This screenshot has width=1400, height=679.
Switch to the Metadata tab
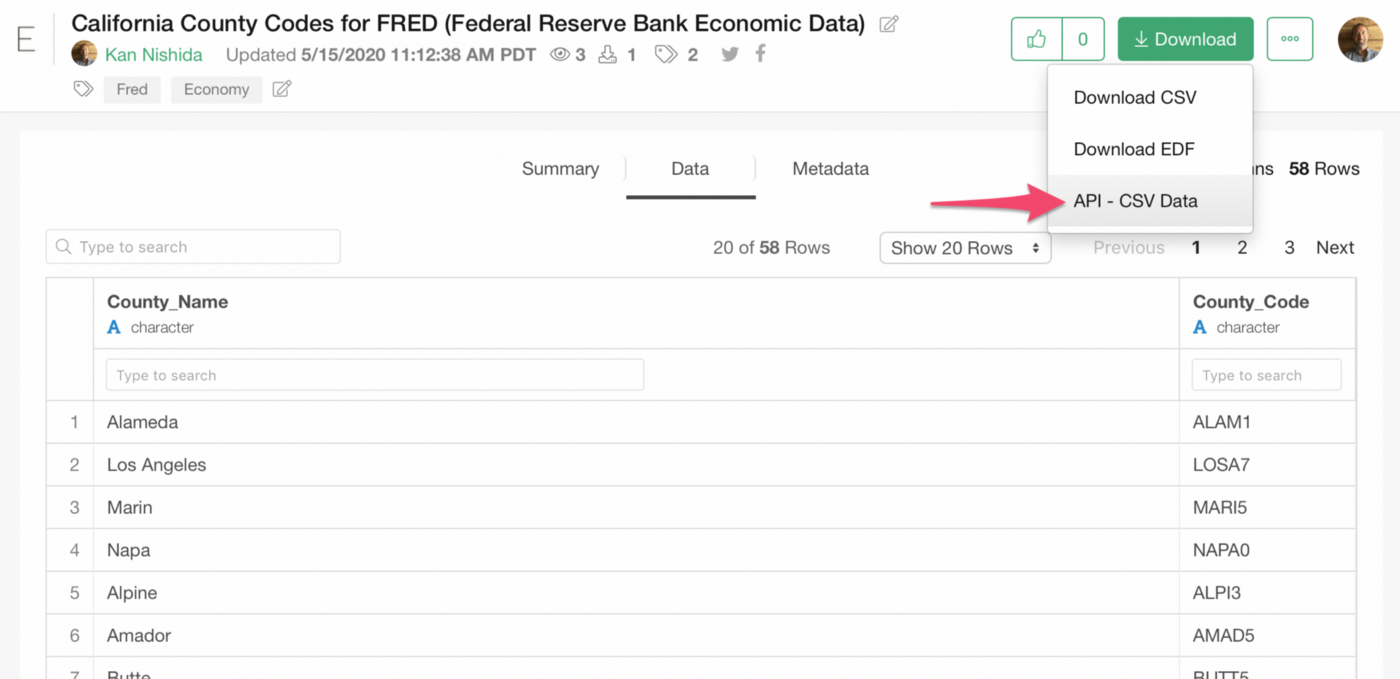coord(830,169)
